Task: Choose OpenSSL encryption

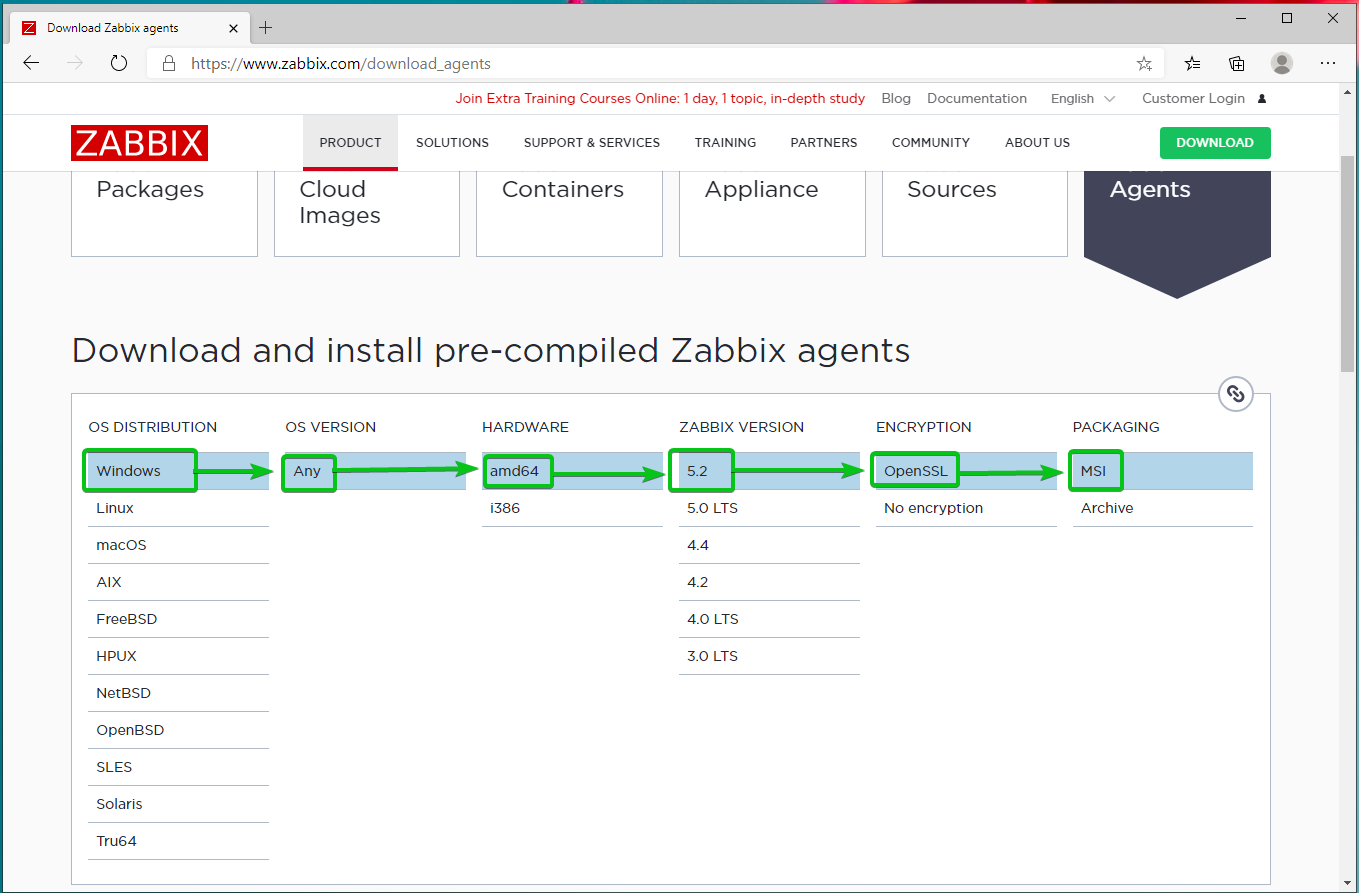Action: [x=966, y=471]
